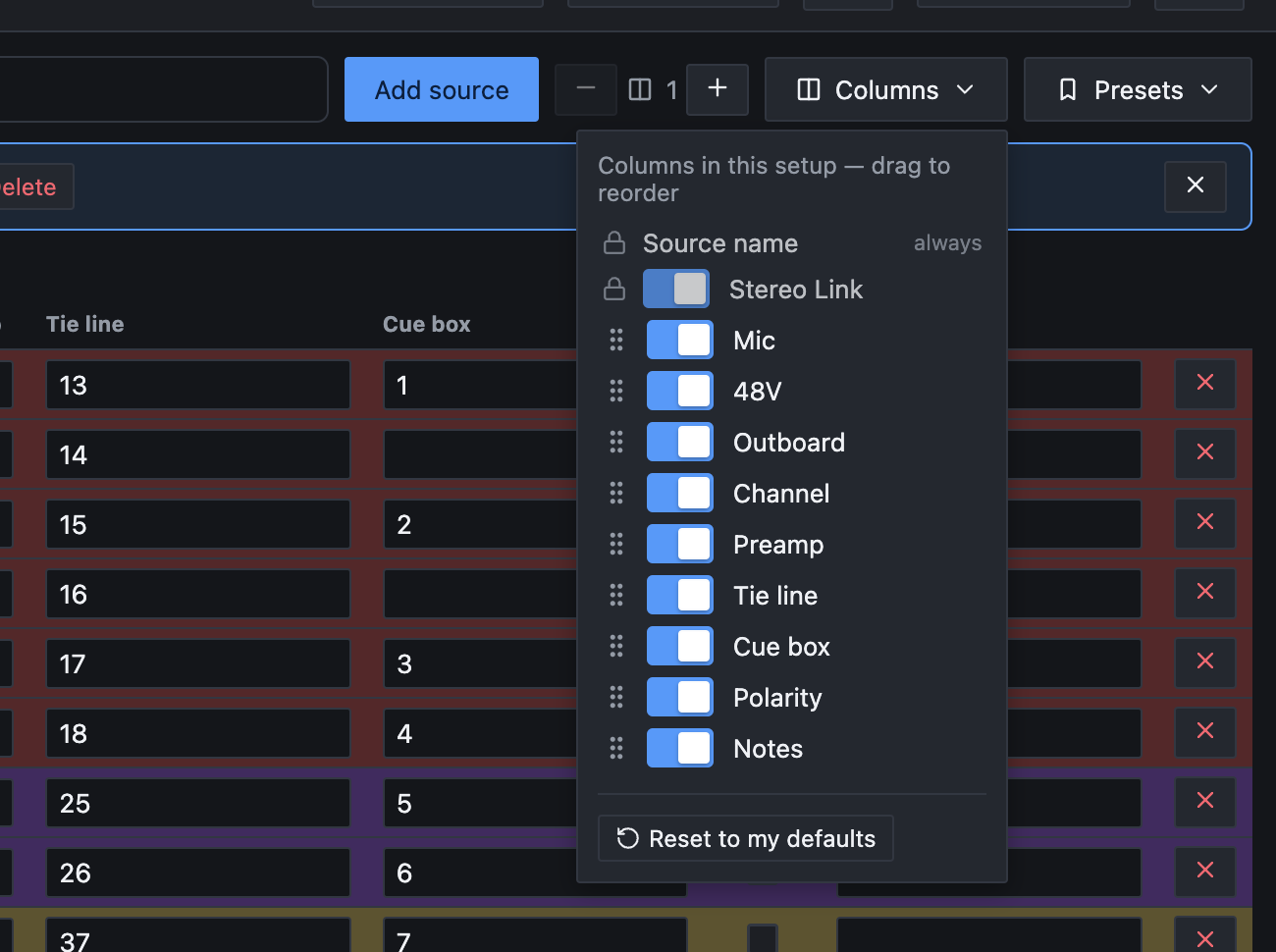Toggle the Polarity column switch
Image resolution: width=1276 pixels, height=952 pixels.
[680, 697]
